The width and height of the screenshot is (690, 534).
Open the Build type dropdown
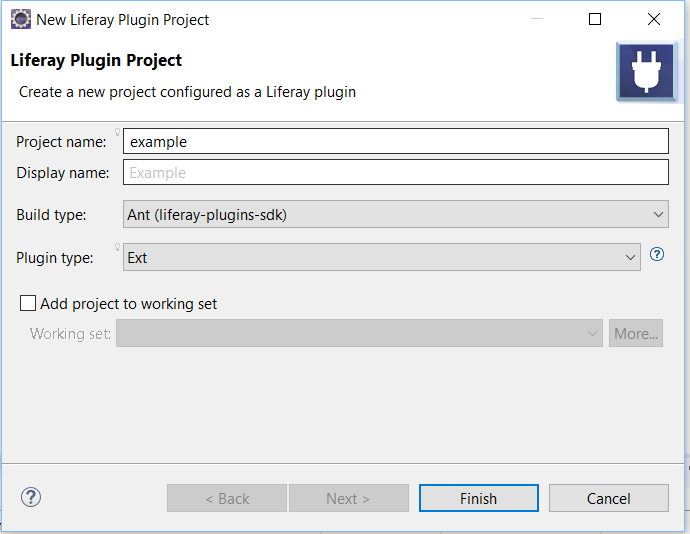(396, 214)
